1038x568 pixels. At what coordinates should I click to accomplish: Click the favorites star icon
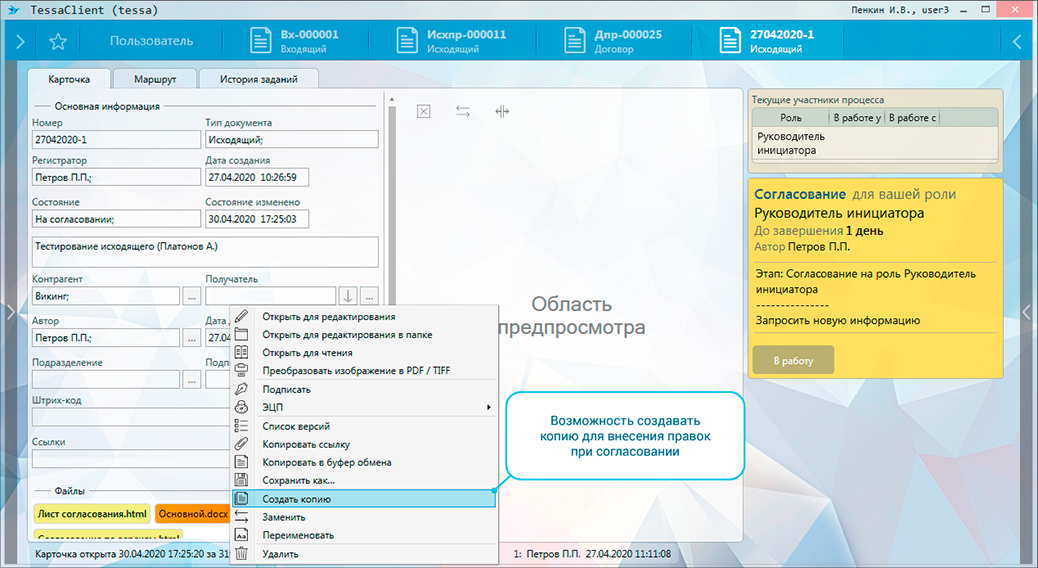58,42
